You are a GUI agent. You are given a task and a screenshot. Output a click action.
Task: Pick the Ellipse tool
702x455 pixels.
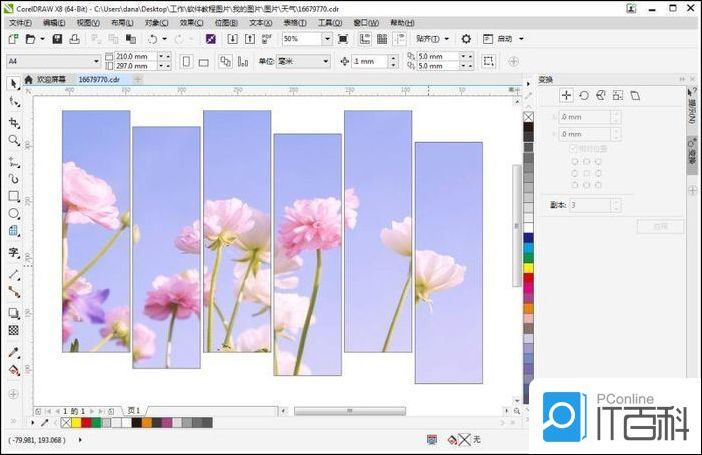click(x=14, y=213)
